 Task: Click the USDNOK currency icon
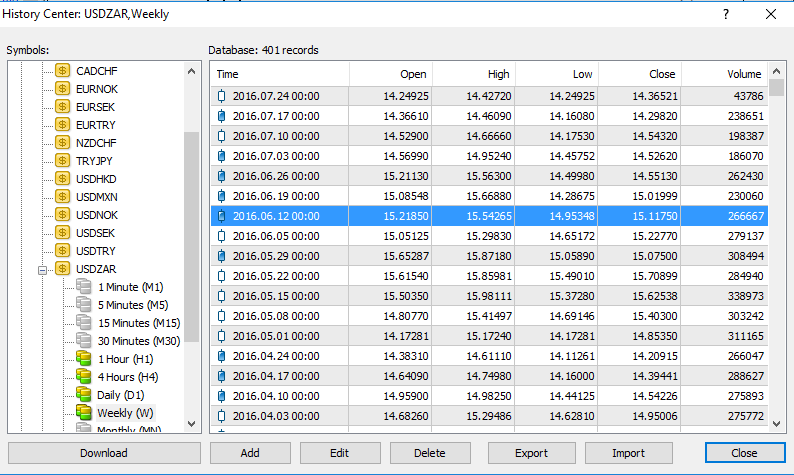[62, 214]
